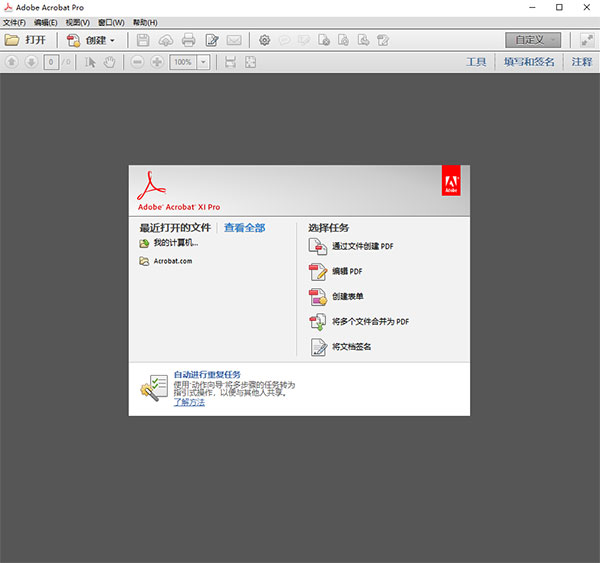This screenshot has width=600, height=563.
Task: Click the Create PDF icon
Action: click(x=73, y=40)
